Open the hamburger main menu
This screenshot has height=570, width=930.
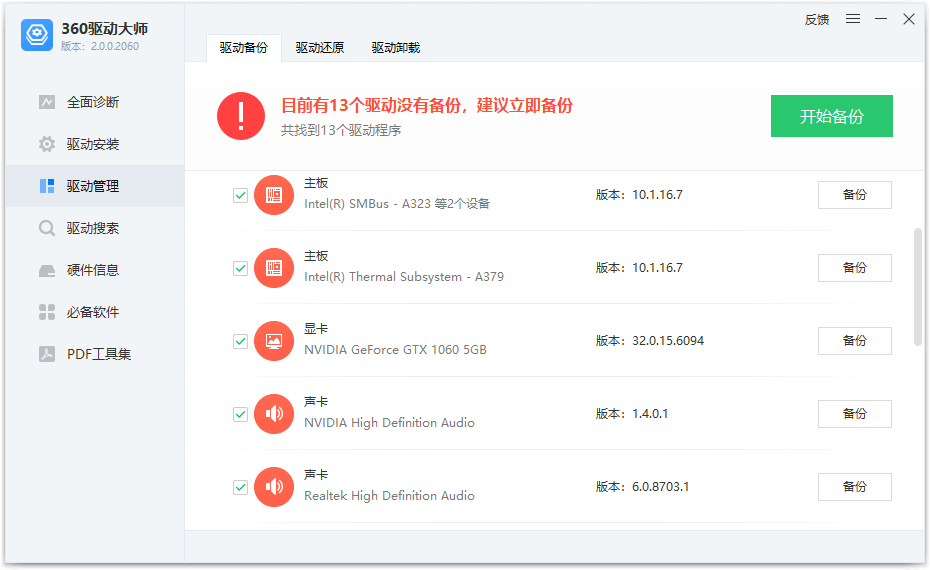point(853,19)
